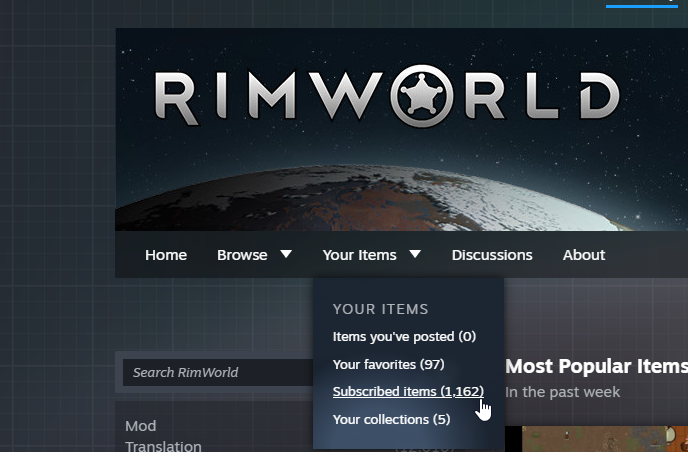688x452 pixels.
Task: Open Your collections (5)
Action: [391, 420]
